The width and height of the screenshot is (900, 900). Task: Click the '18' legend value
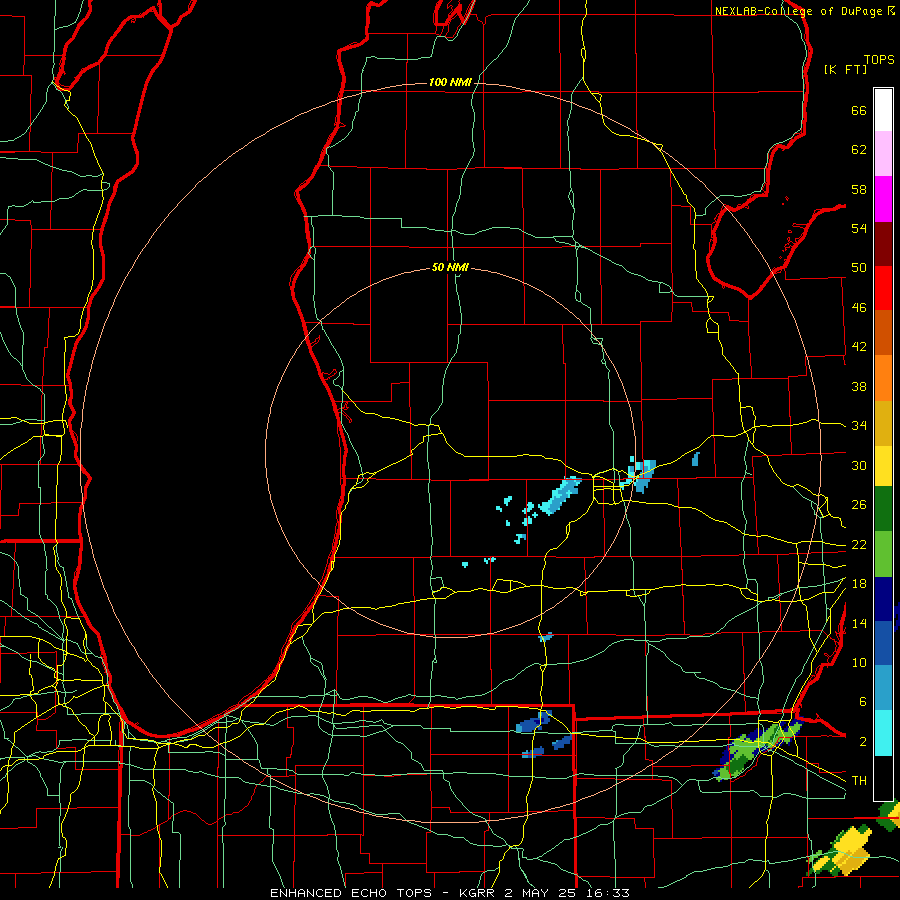click(859, 584)
